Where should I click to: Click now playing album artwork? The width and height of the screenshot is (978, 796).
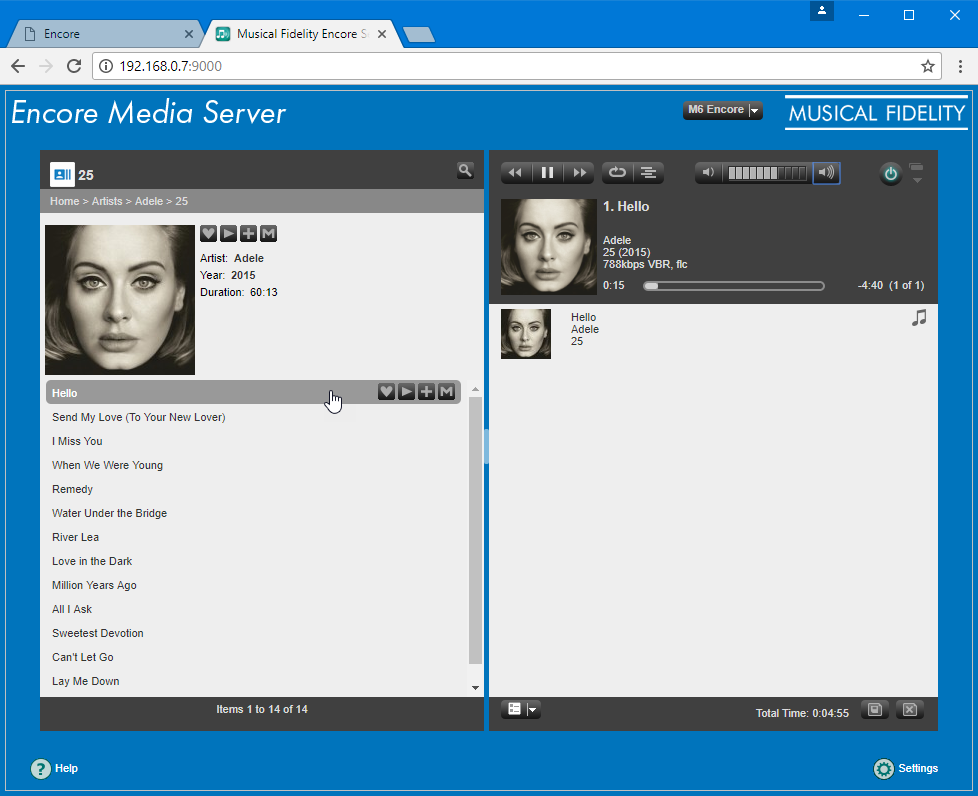pos(549,246)
